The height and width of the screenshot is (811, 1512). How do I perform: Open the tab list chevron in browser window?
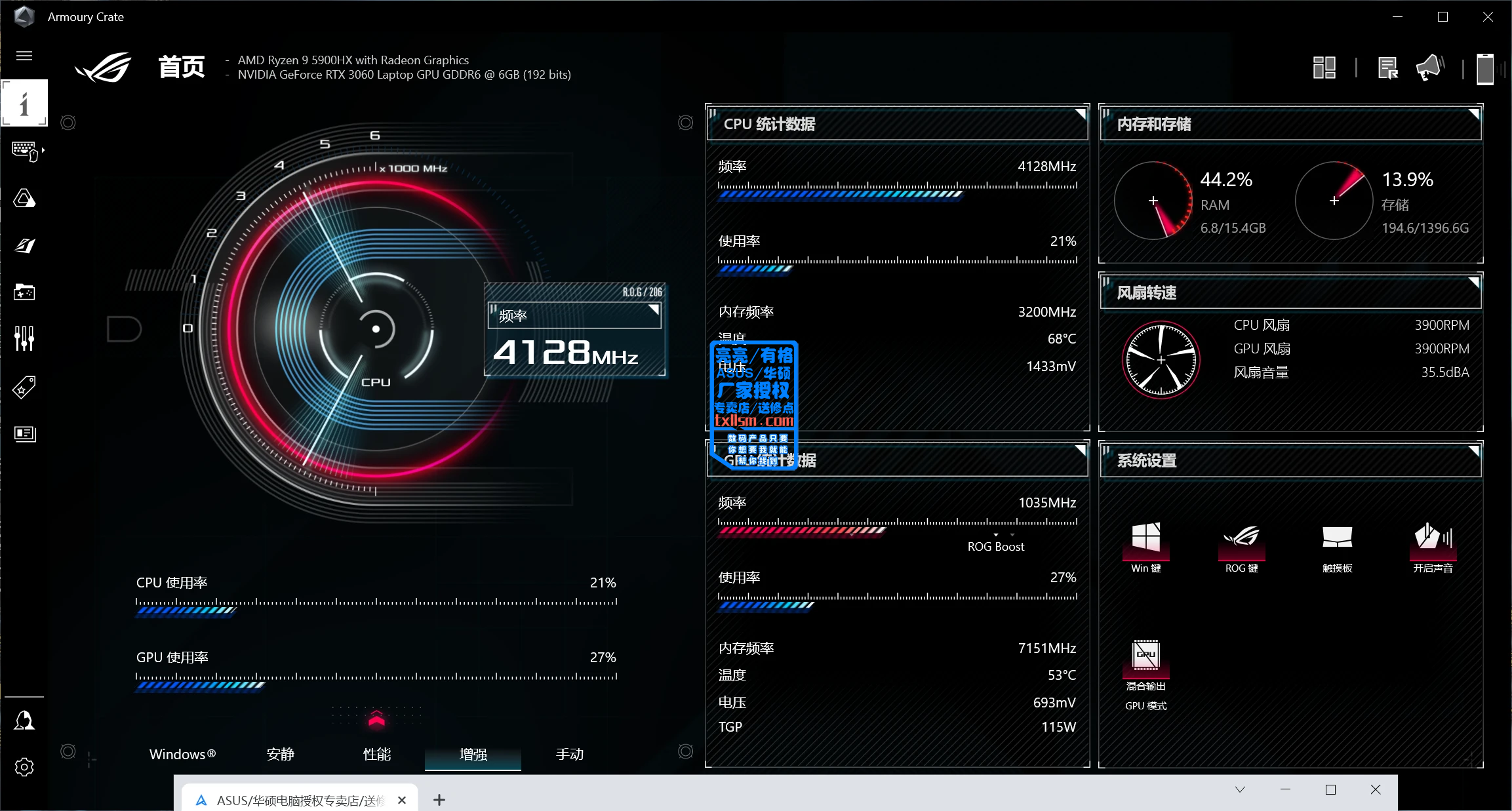(1240, 789)
